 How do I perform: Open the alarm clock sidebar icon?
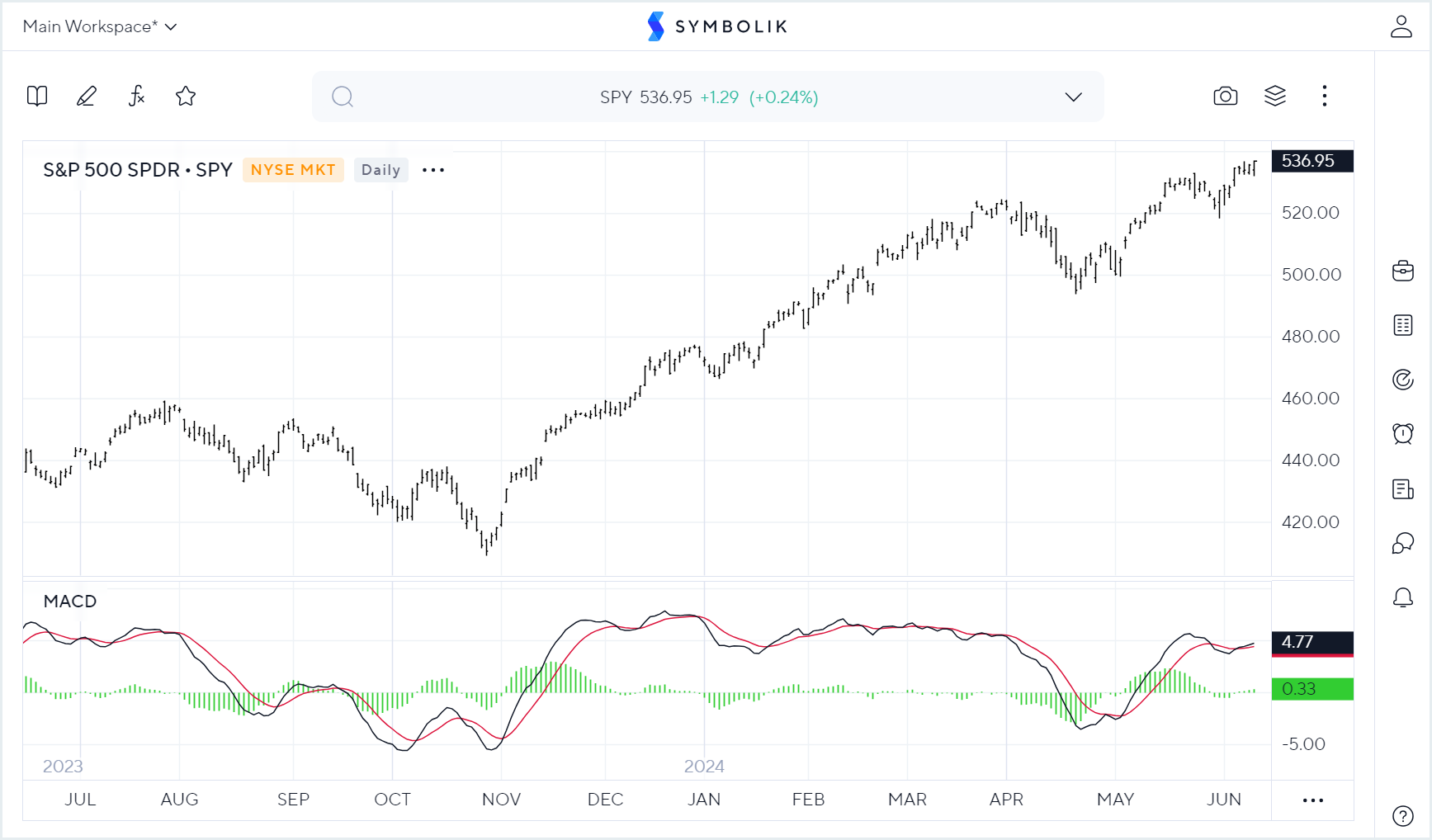[1403, 434]
